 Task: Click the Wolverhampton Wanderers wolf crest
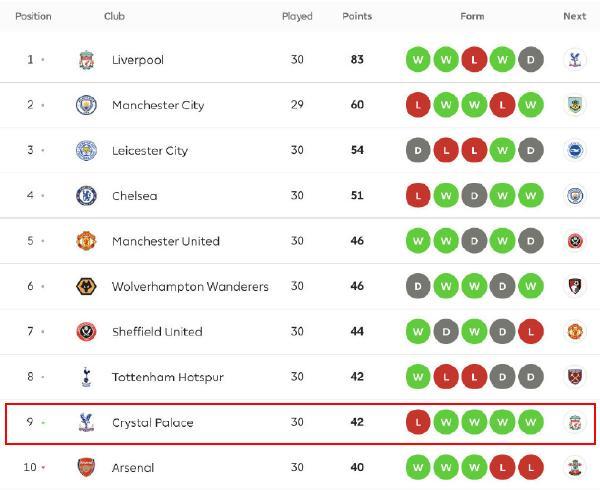point(86,287)
